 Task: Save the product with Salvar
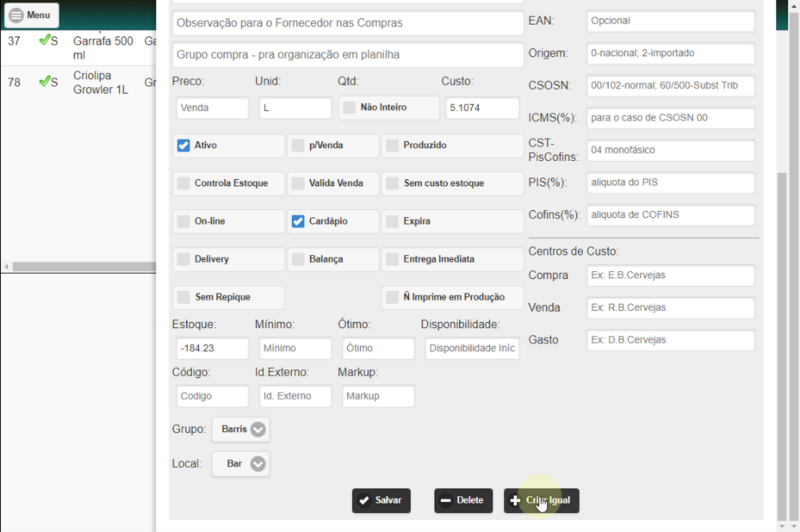pyautogui.click(x=381, y=500)
